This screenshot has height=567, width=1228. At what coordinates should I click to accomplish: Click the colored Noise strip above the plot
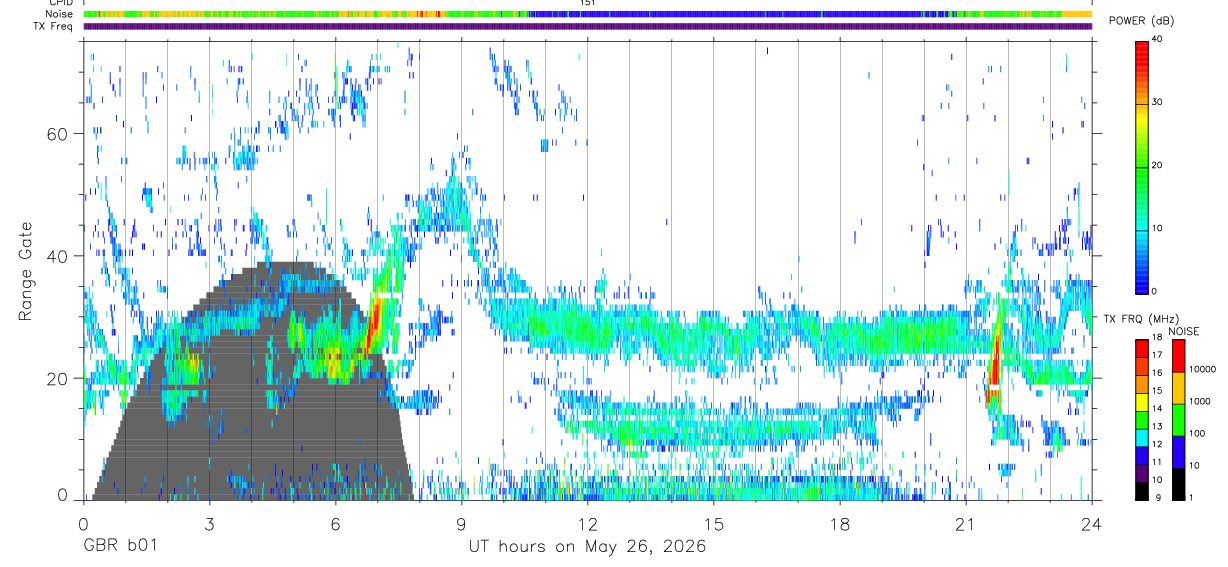(x=587, y=14)
